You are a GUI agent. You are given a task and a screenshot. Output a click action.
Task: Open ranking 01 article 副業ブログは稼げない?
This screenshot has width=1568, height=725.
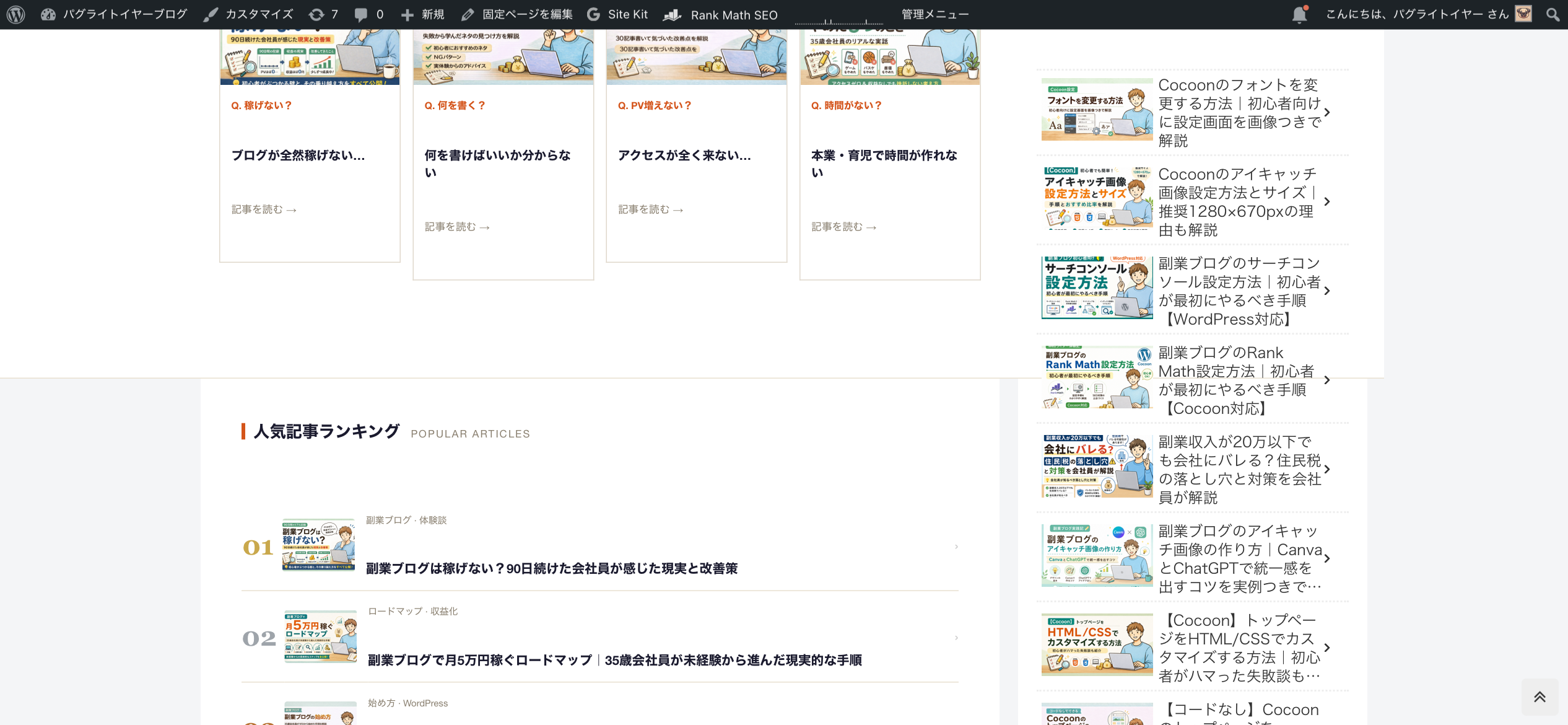click(551, 568)
